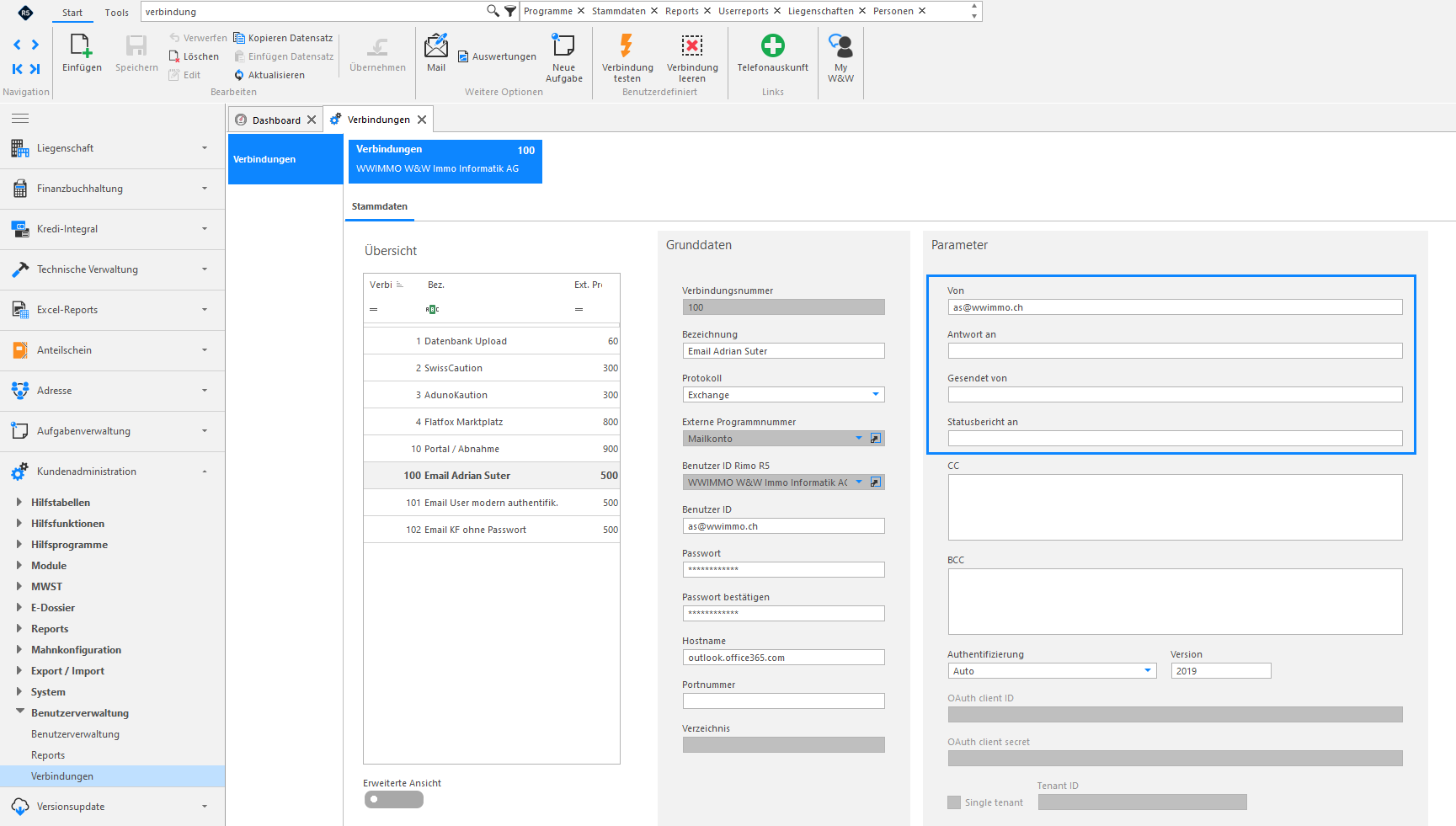Check the Single tenant checkbox
Screen dimensions: 1456x826
[x=954, y=802]
